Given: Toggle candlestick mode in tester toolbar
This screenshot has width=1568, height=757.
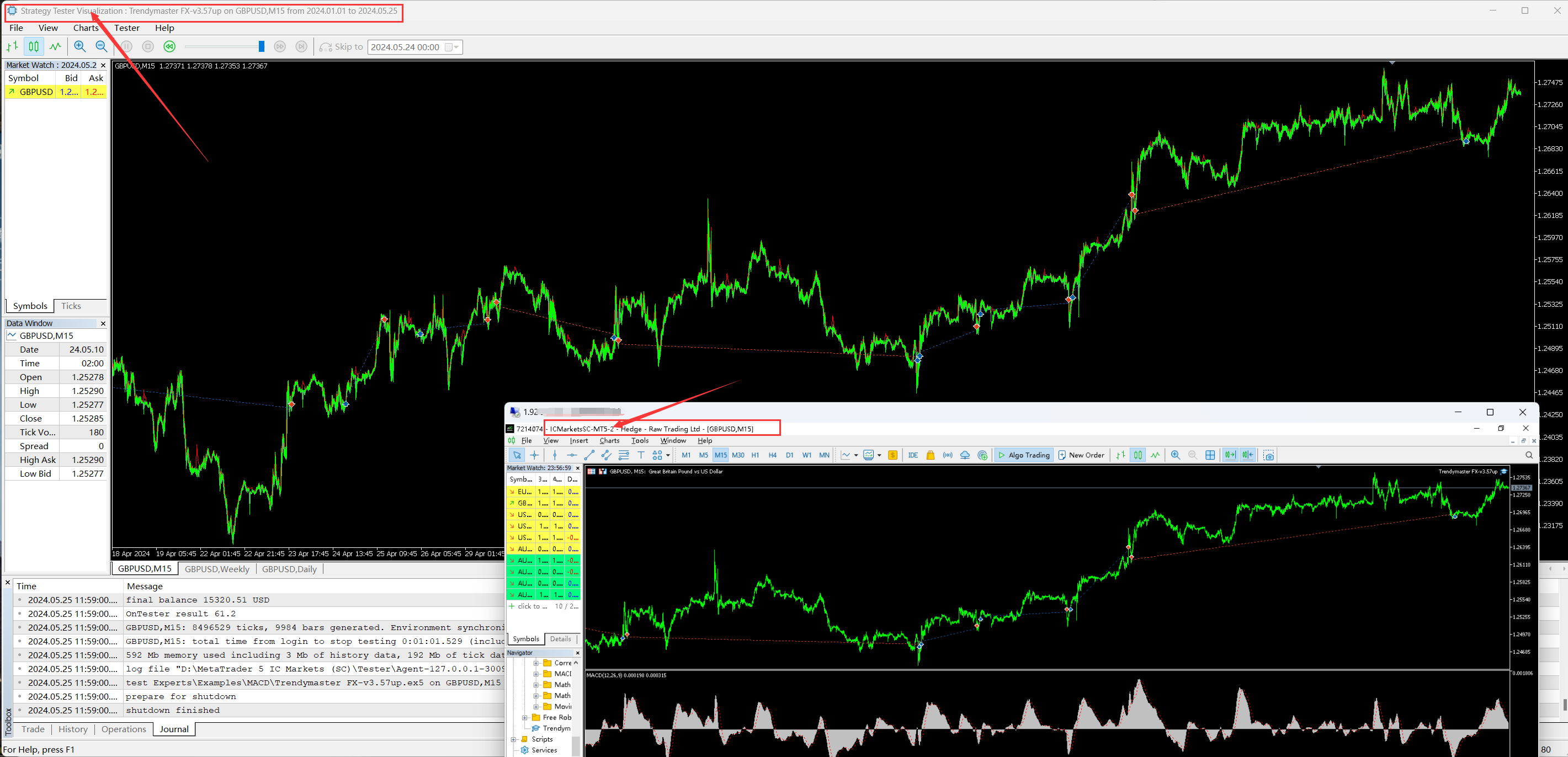Looking at the screenshot, I should (x=34, y=46).
